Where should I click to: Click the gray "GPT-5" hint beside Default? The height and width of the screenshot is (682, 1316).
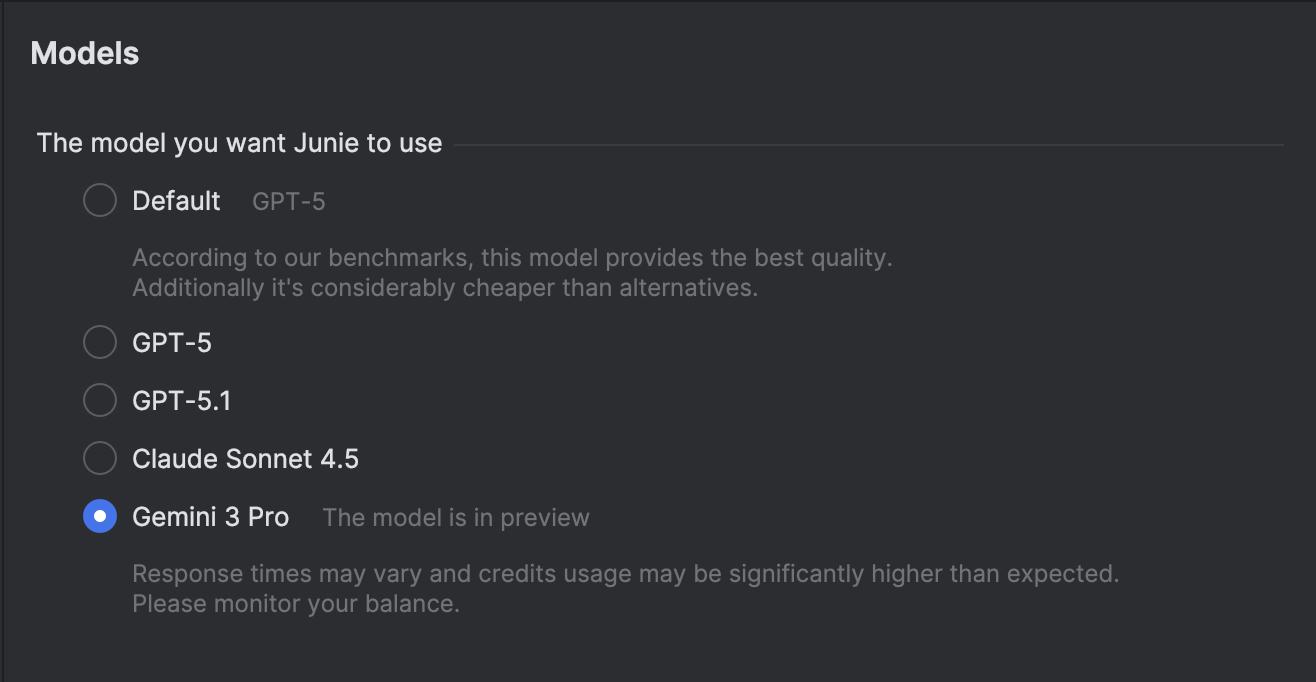288,202
